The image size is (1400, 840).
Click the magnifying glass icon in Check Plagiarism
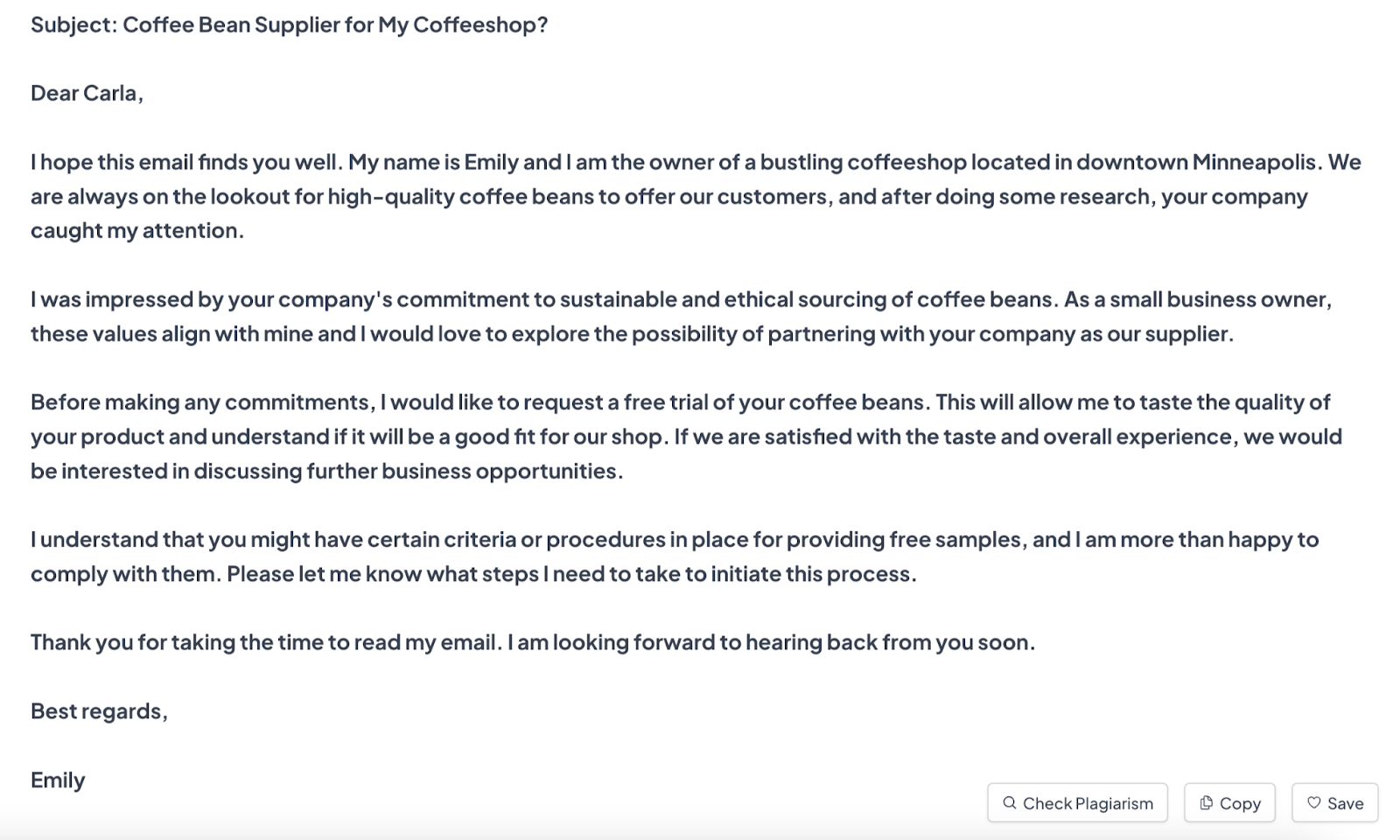(x=1011, y=802)
